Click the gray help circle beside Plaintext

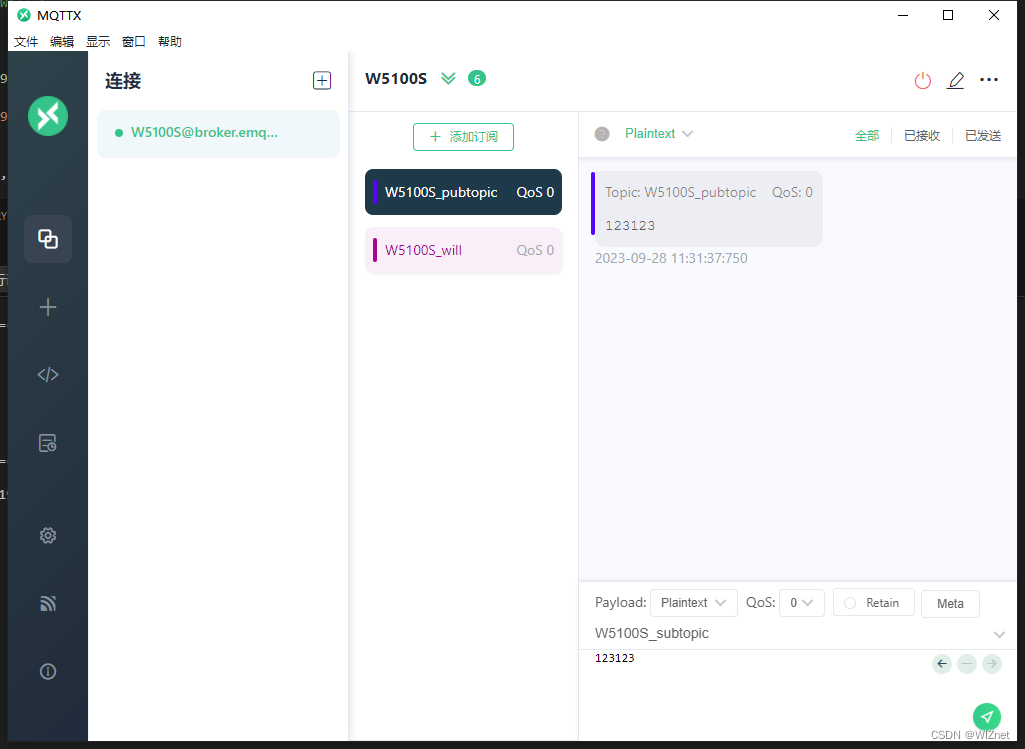click(x=602, y=134)
